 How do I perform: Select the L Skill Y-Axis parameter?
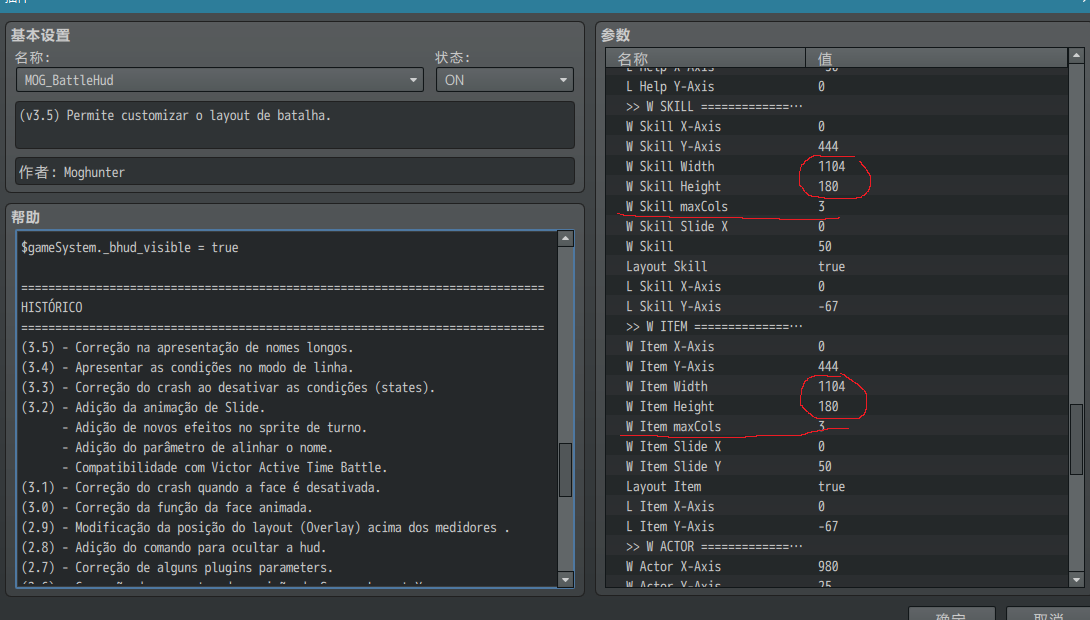click(837, 307)
